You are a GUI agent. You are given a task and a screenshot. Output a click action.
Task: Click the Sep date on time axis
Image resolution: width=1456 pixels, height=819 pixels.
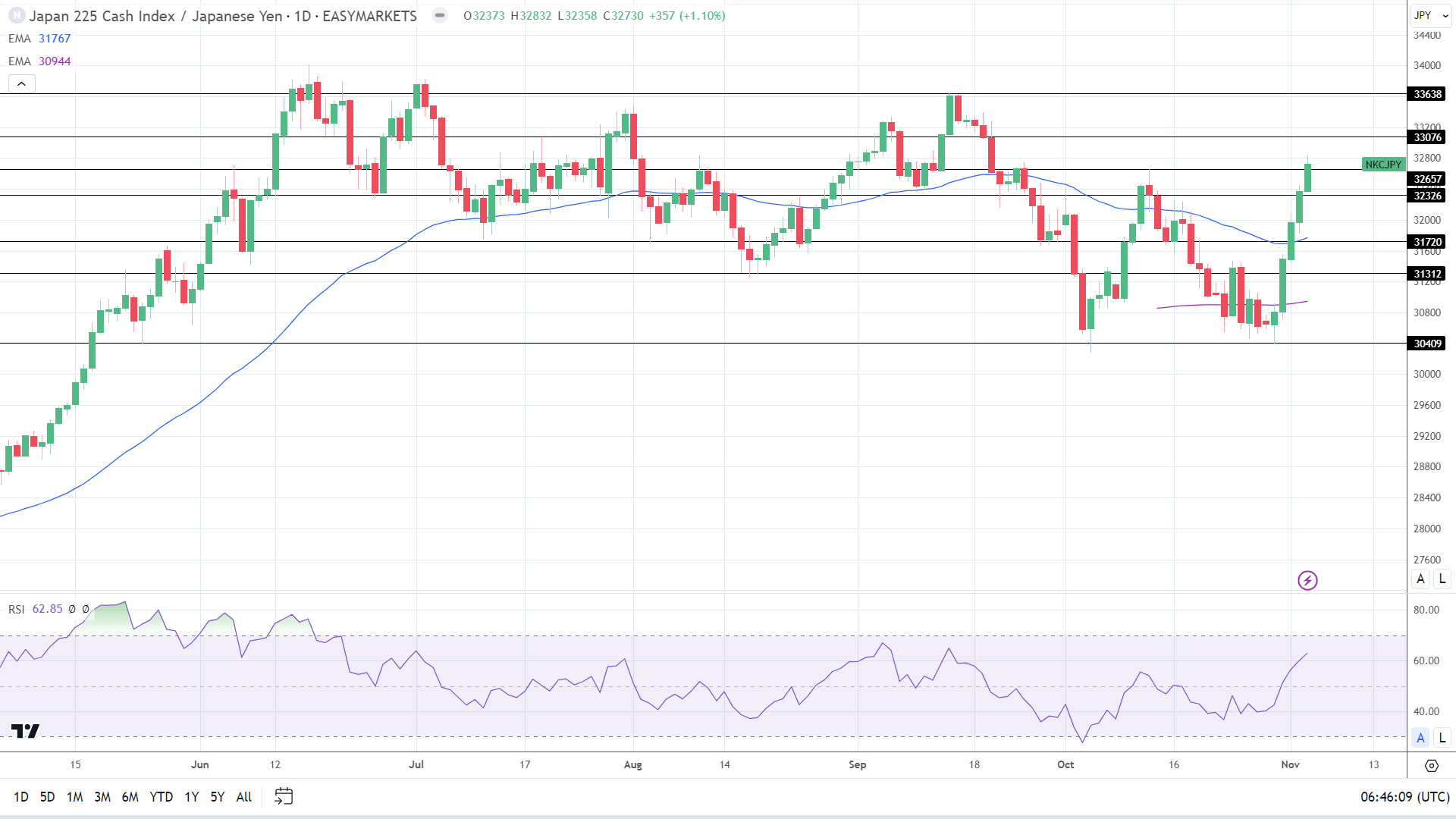point(858,764)
